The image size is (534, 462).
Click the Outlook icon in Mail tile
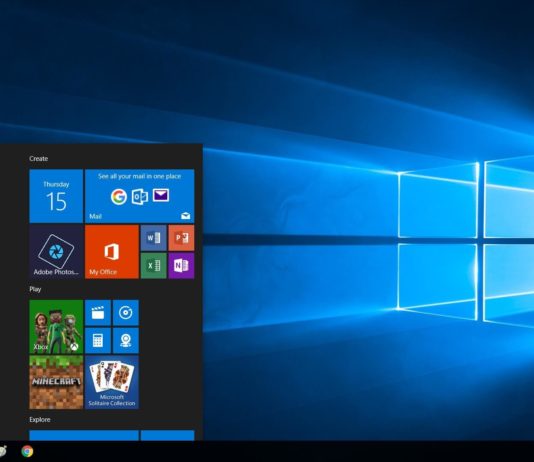(140, 196)
